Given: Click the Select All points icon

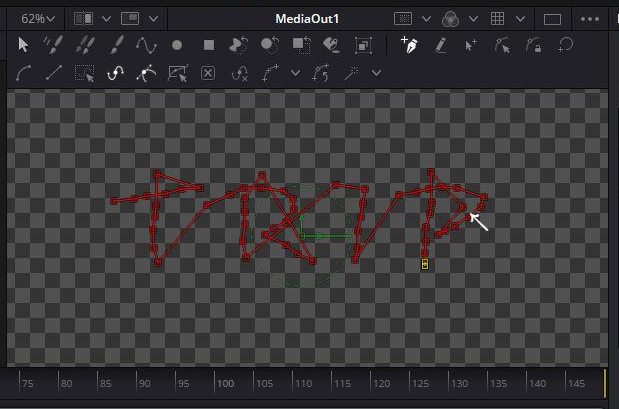Looking at the screenshot, I should pos(84,73).
